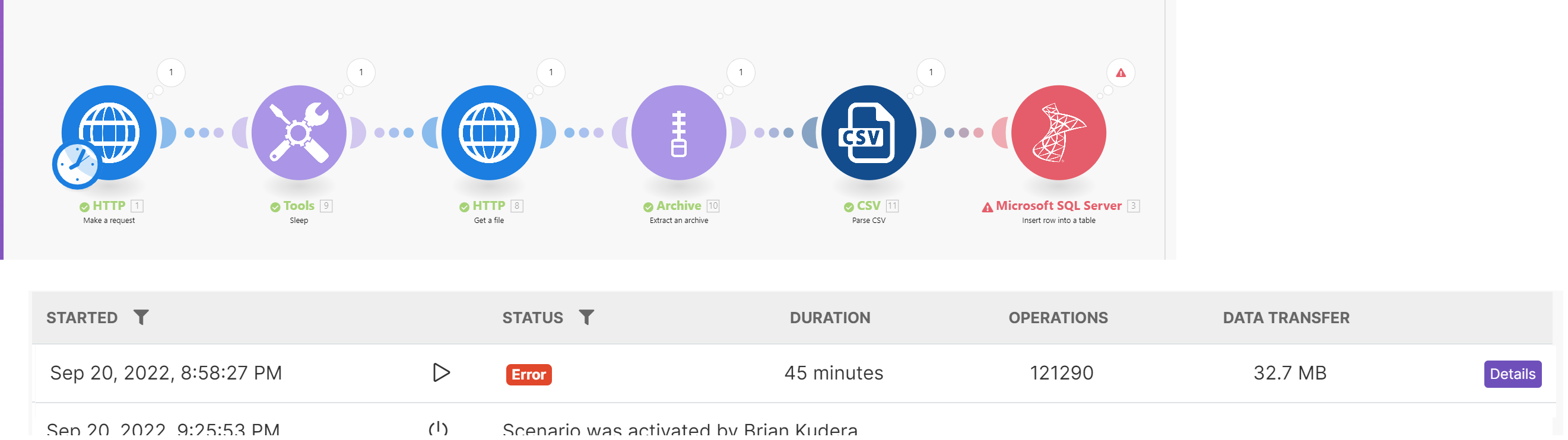The height and width of the screenshot is (440, 1568).
Task: Show the bubble above HTTP Get a file
Action: (551, 72)
